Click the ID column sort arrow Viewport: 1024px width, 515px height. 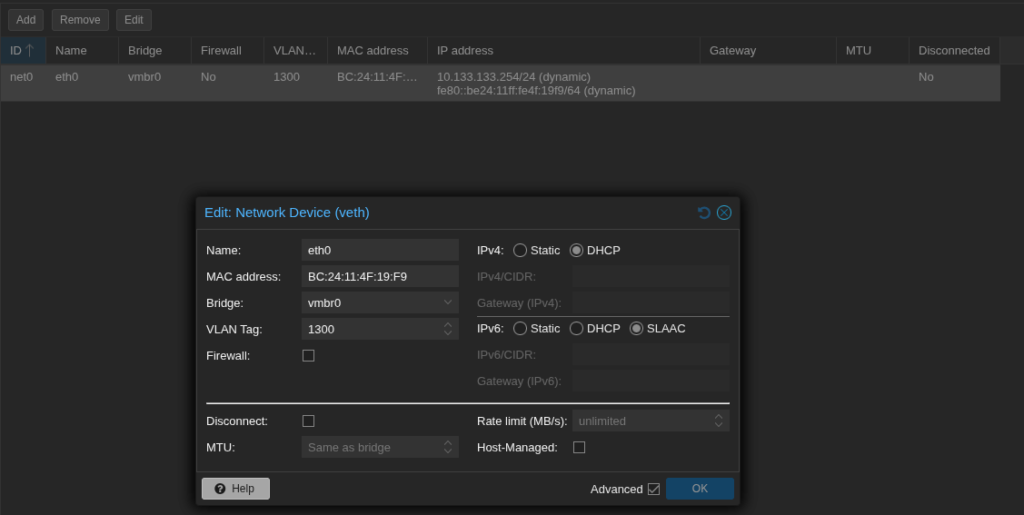coord(30,51)
